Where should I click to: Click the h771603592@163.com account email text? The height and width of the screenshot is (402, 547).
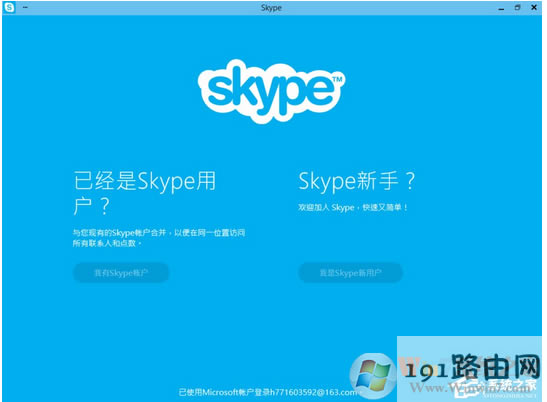[313, 392]
